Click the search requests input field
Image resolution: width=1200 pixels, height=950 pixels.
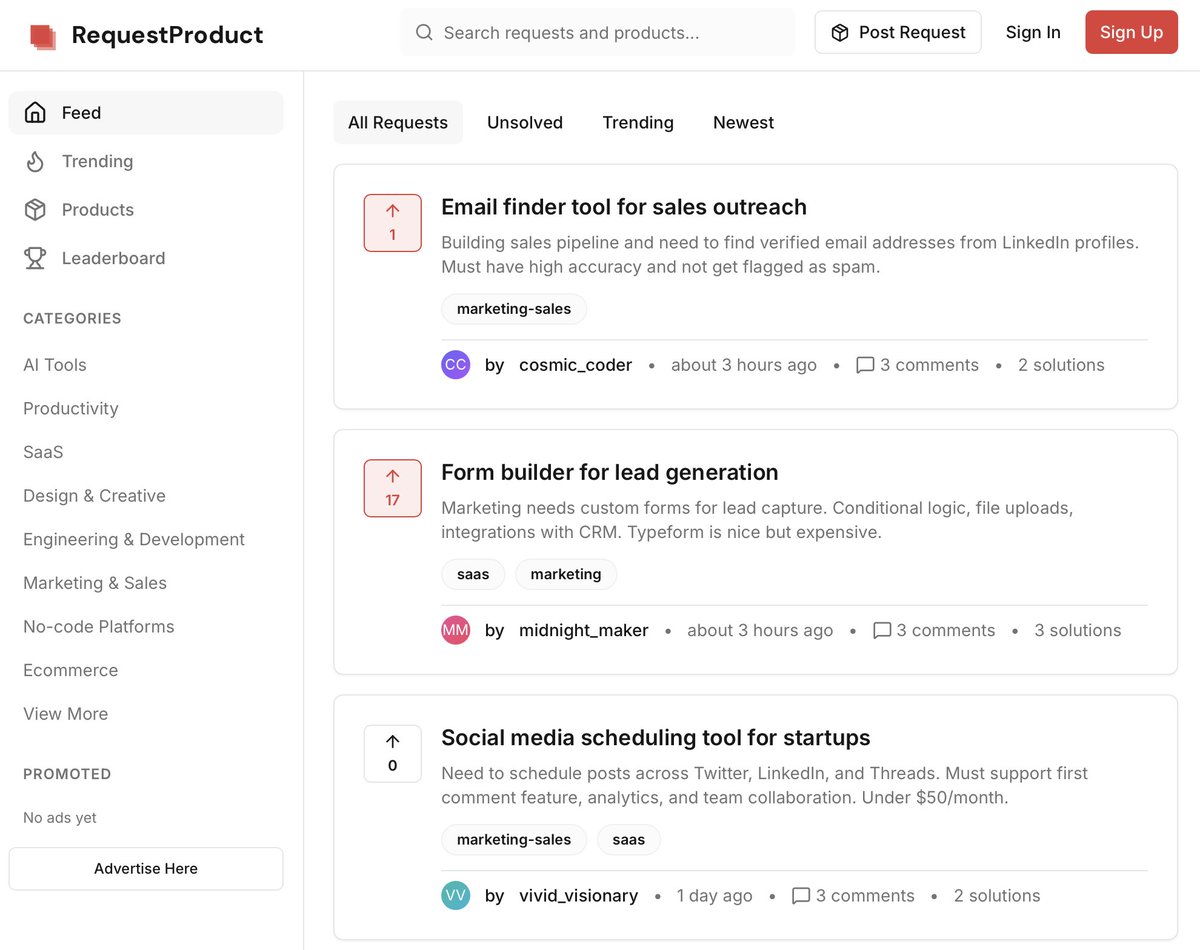pyautogui.click(x=600, y=32)
